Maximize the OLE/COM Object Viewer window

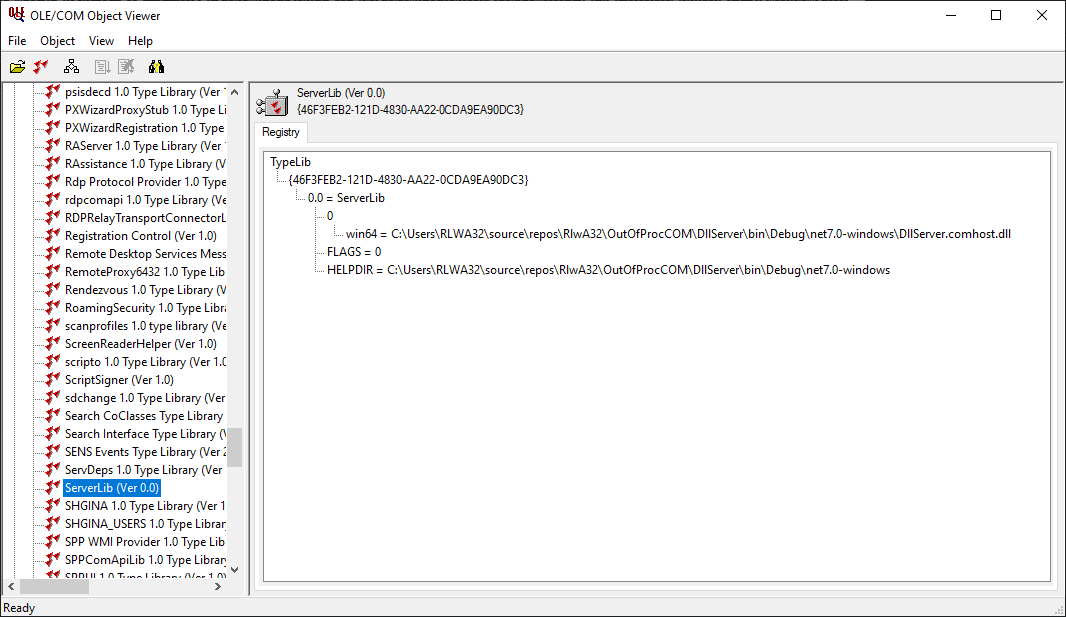tap(996, 15)
